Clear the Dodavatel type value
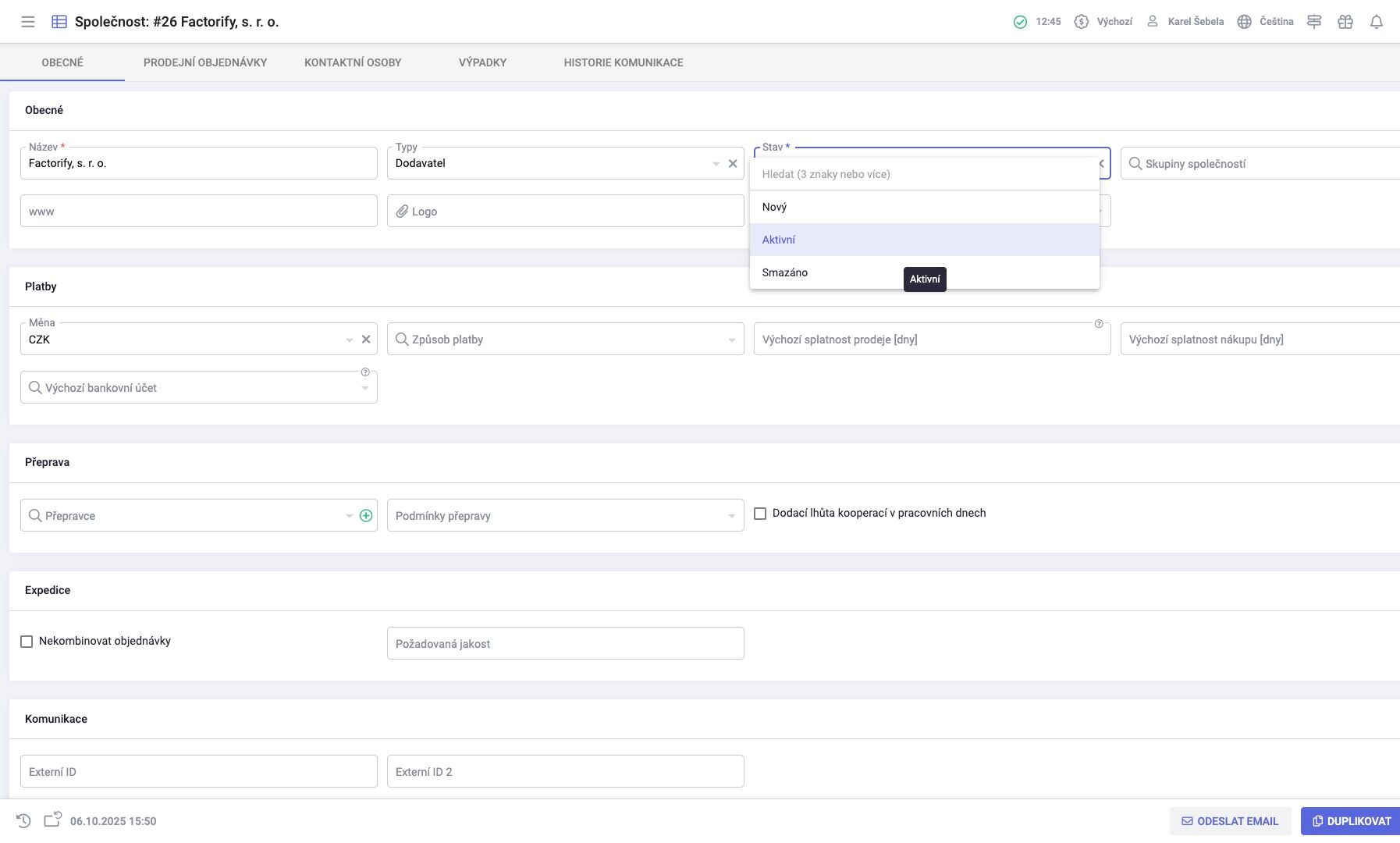The height and width of the screenshot is (843, 1400). (733, 164)
